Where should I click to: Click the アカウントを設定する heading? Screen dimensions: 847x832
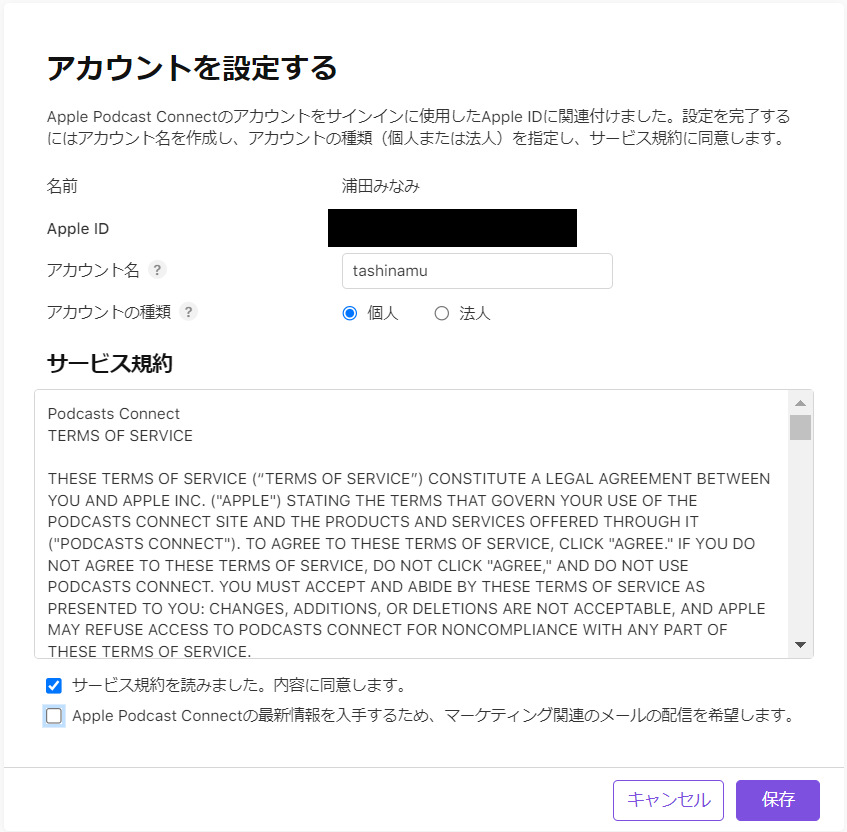coord(192,69)
